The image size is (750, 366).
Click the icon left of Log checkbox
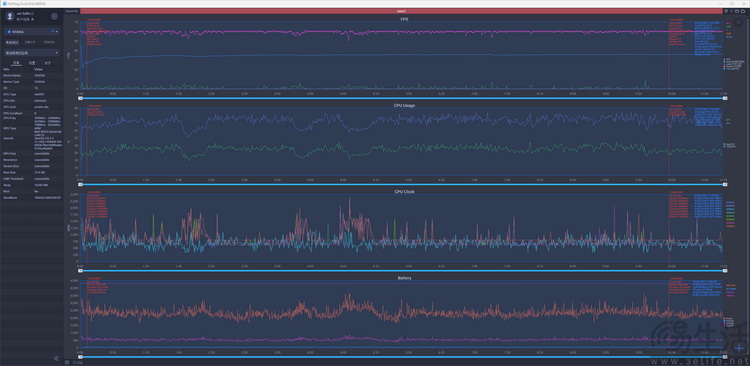pyautogui.click(x=67, y=362)
